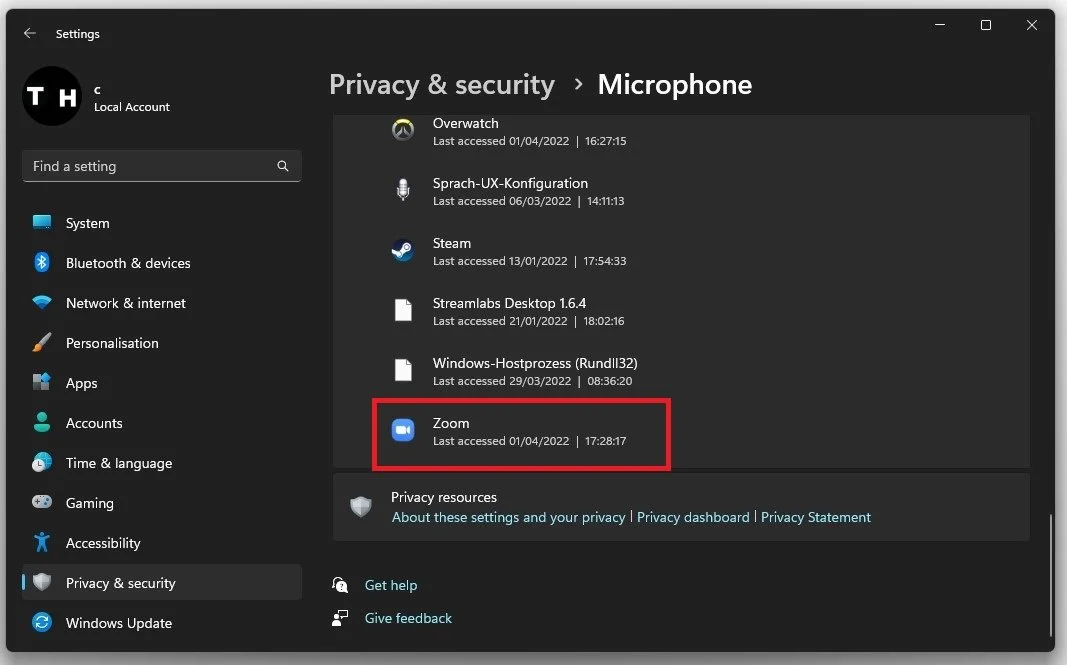Click the Overwatch app icon
Viewport: 1067px width, 665px height.
tap(402, 130)
